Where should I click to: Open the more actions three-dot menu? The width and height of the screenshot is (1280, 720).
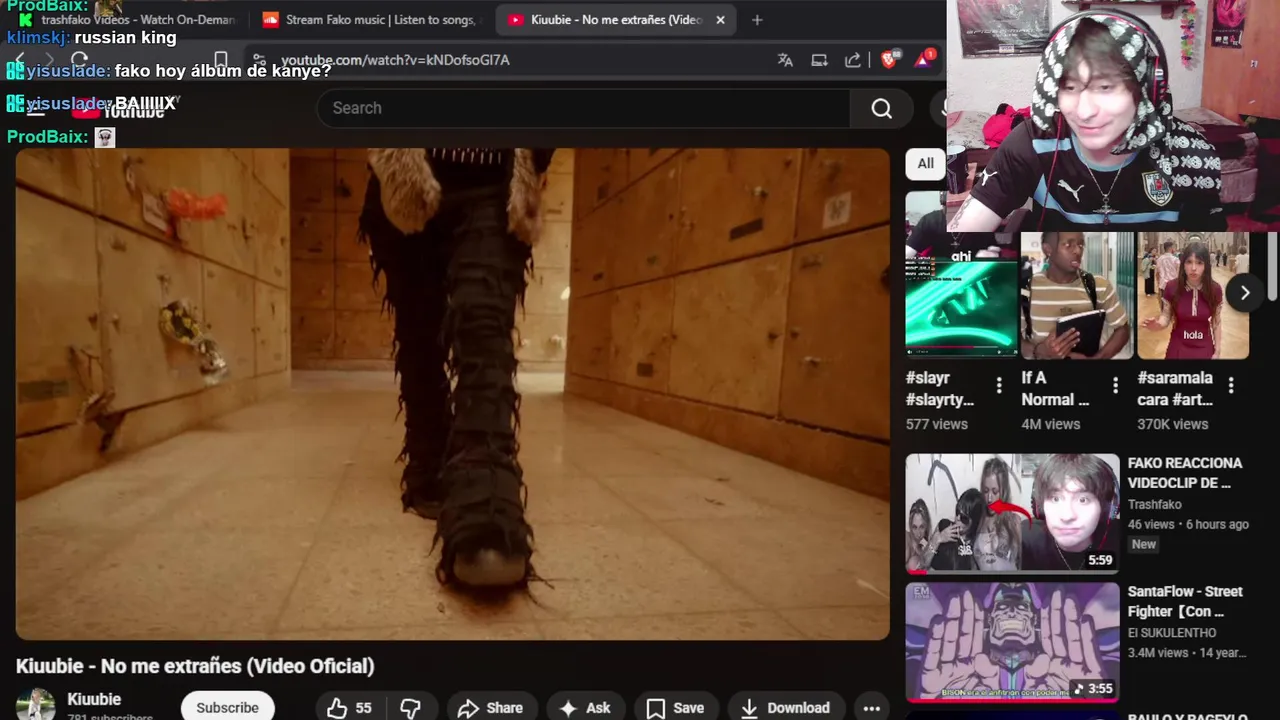[871, 708]
